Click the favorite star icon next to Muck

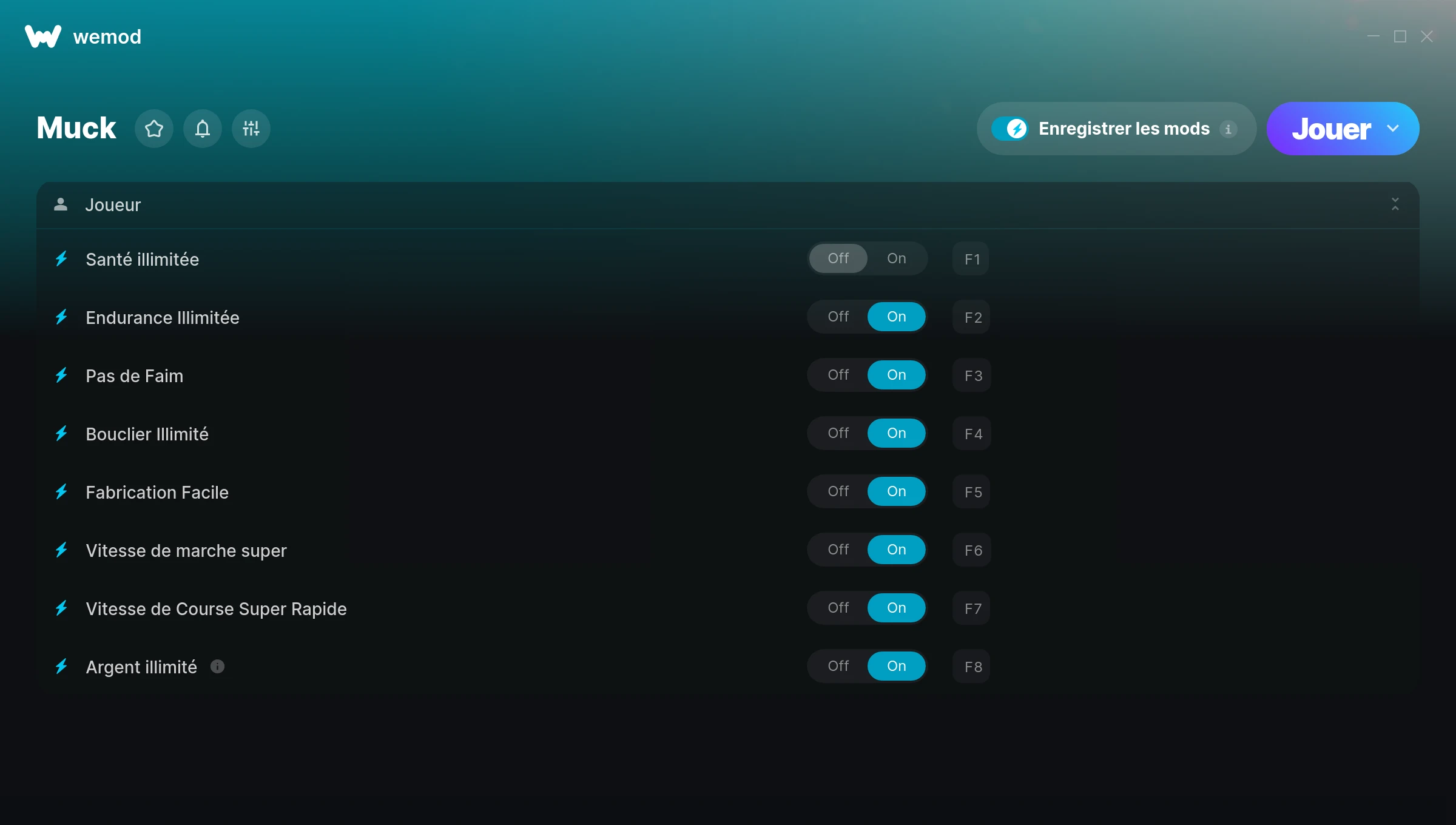154,129
